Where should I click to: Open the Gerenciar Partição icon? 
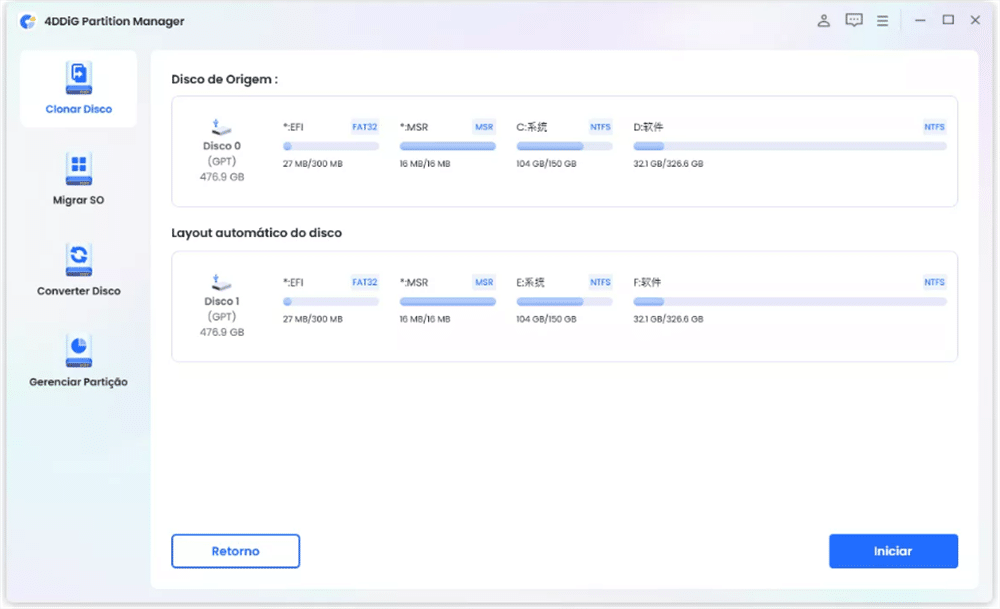click(x=78, y=348)
